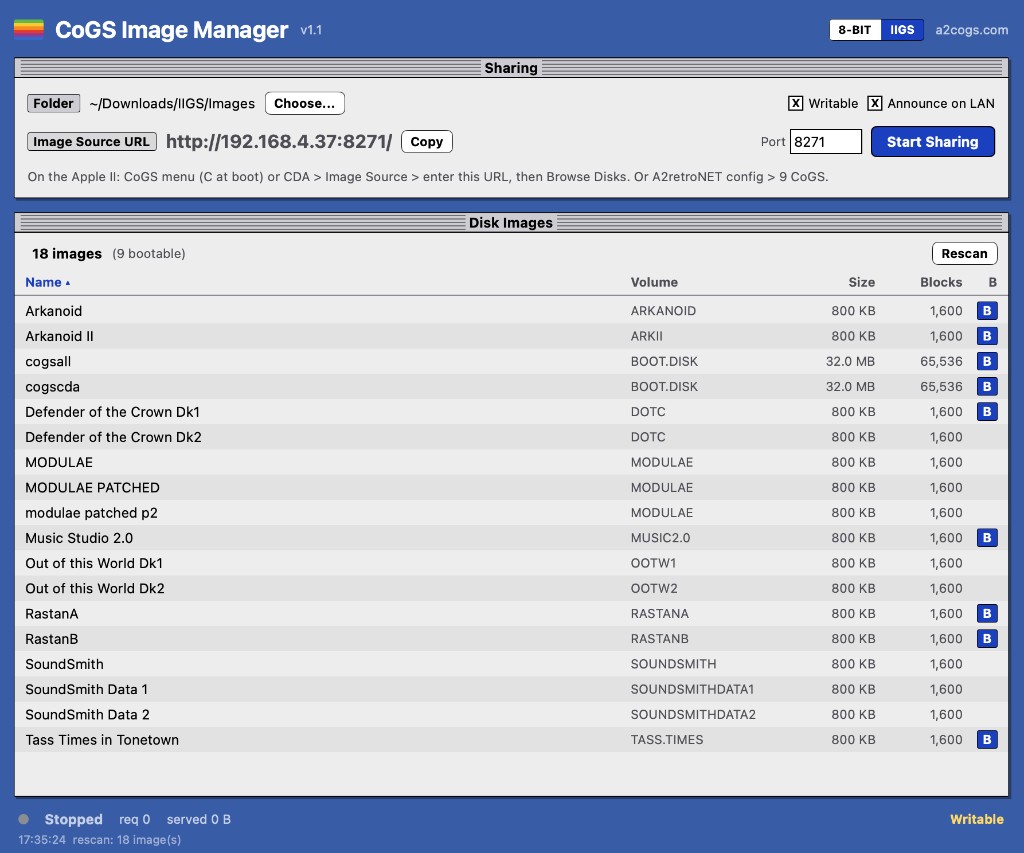Click the Sharing panel title bar
This screenshot has height=853, width=1024.
[511, 68]
